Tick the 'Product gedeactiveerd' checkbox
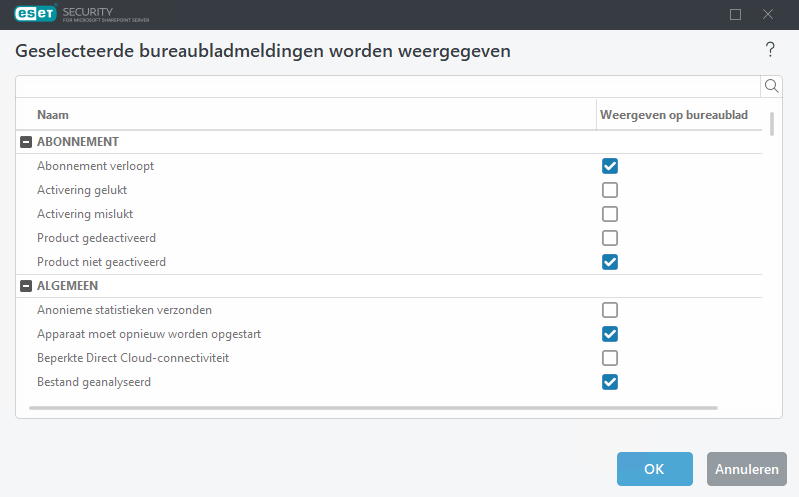 coord(610,238)
